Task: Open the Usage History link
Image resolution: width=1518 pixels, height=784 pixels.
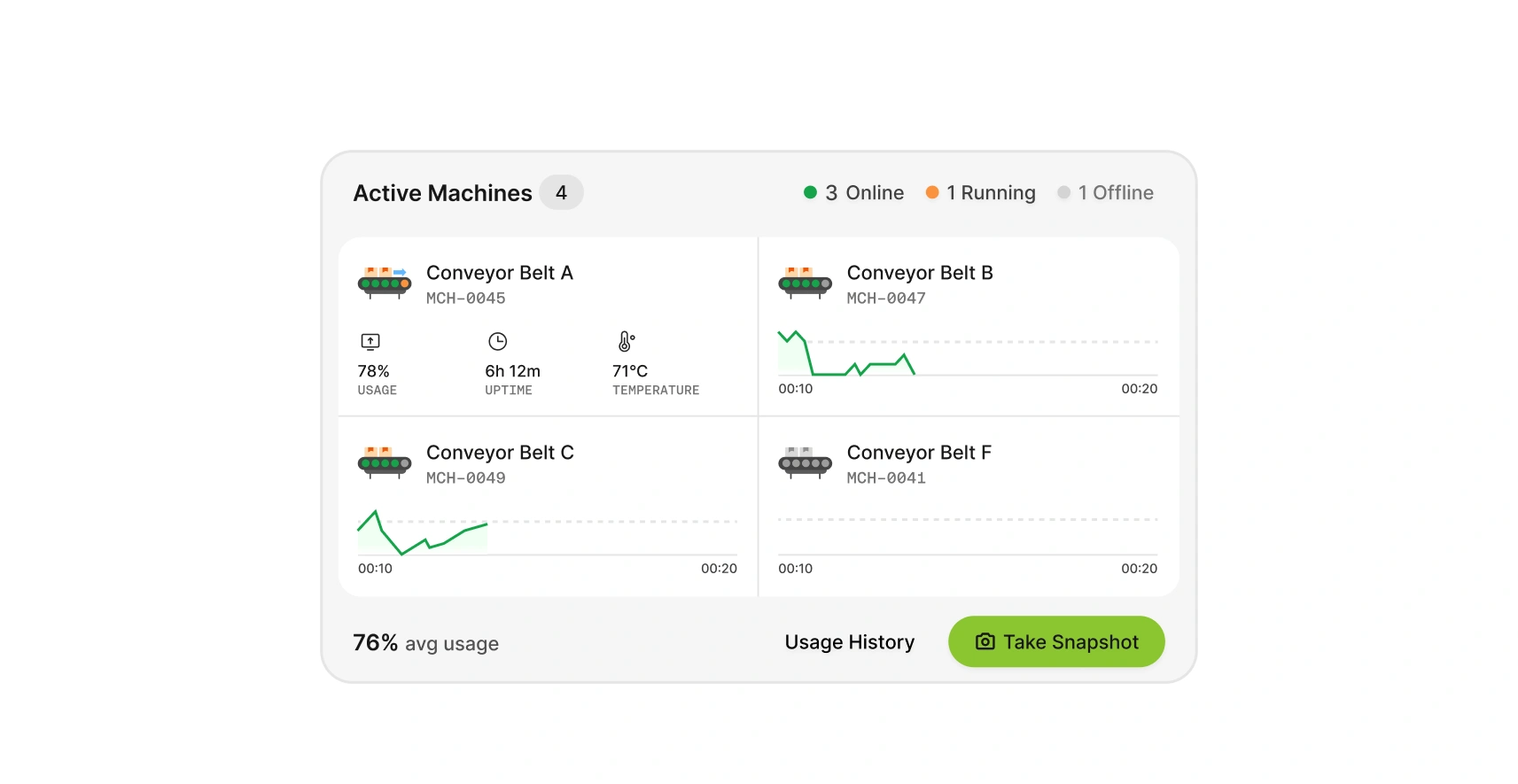Action: (x=849, y=642)
